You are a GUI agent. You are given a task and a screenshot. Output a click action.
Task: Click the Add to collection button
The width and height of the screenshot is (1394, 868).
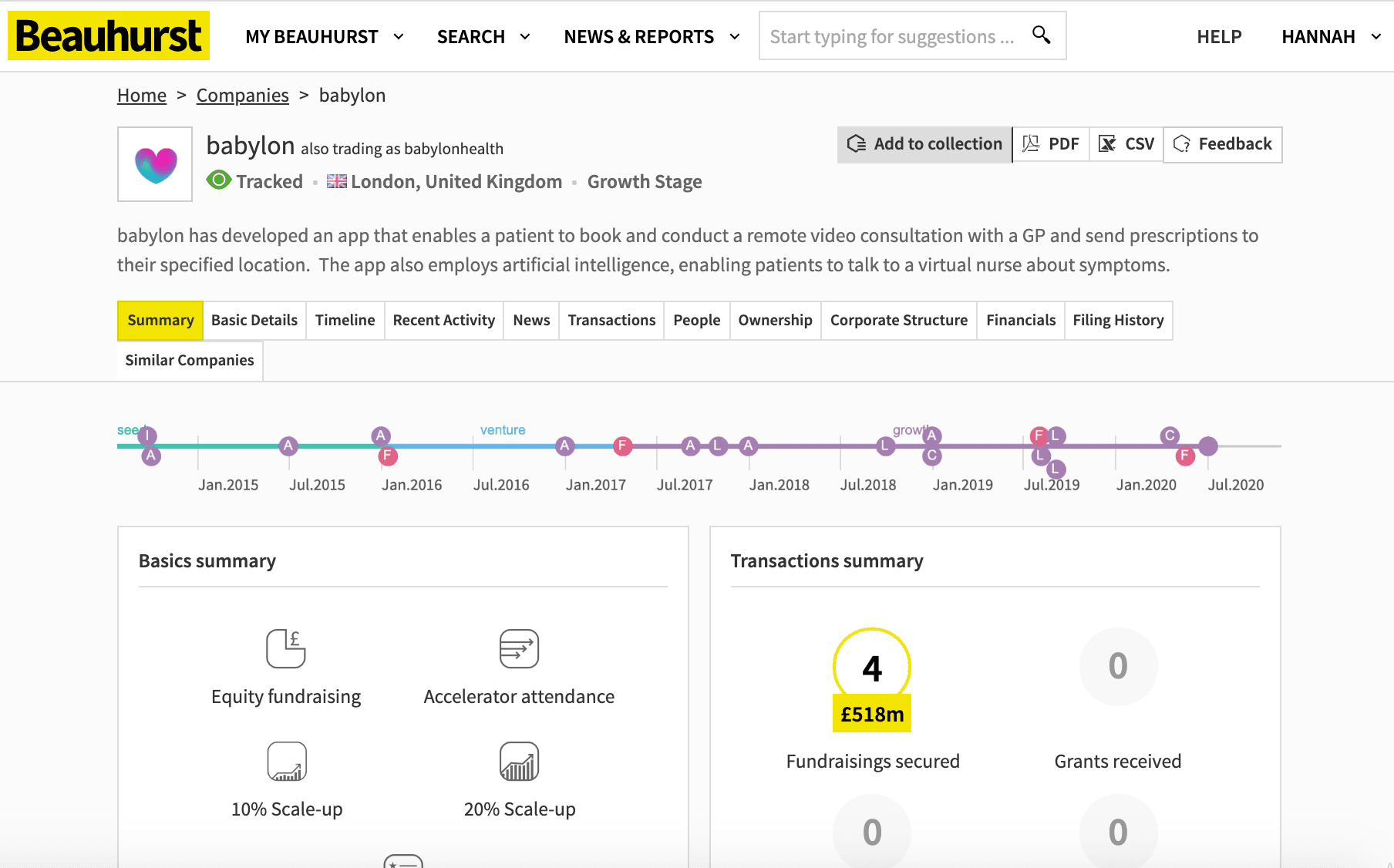[x=924, y=144]
